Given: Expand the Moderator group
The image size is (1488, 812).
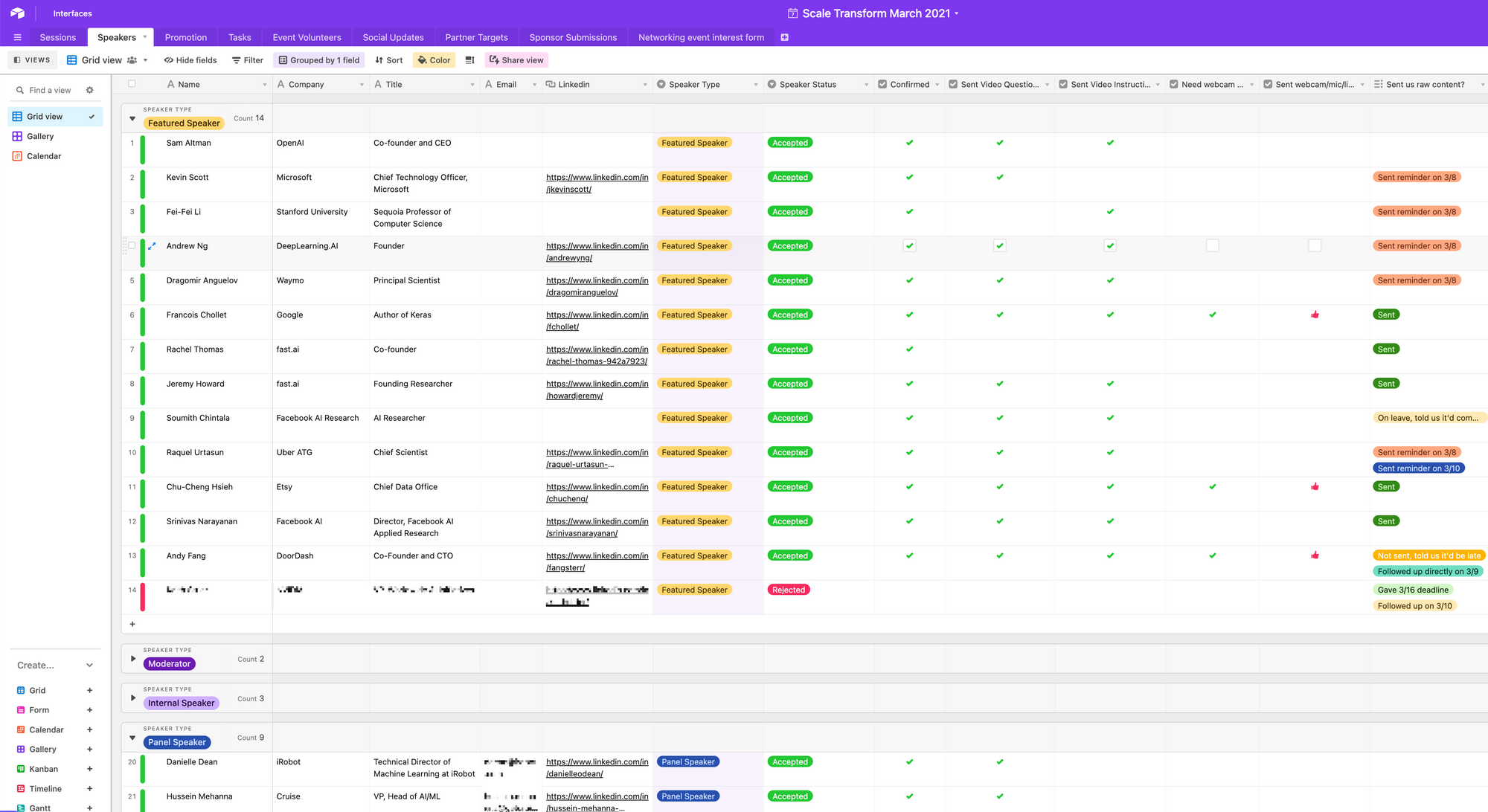Looking at the screenshot, I should click(x=133, y=659).
